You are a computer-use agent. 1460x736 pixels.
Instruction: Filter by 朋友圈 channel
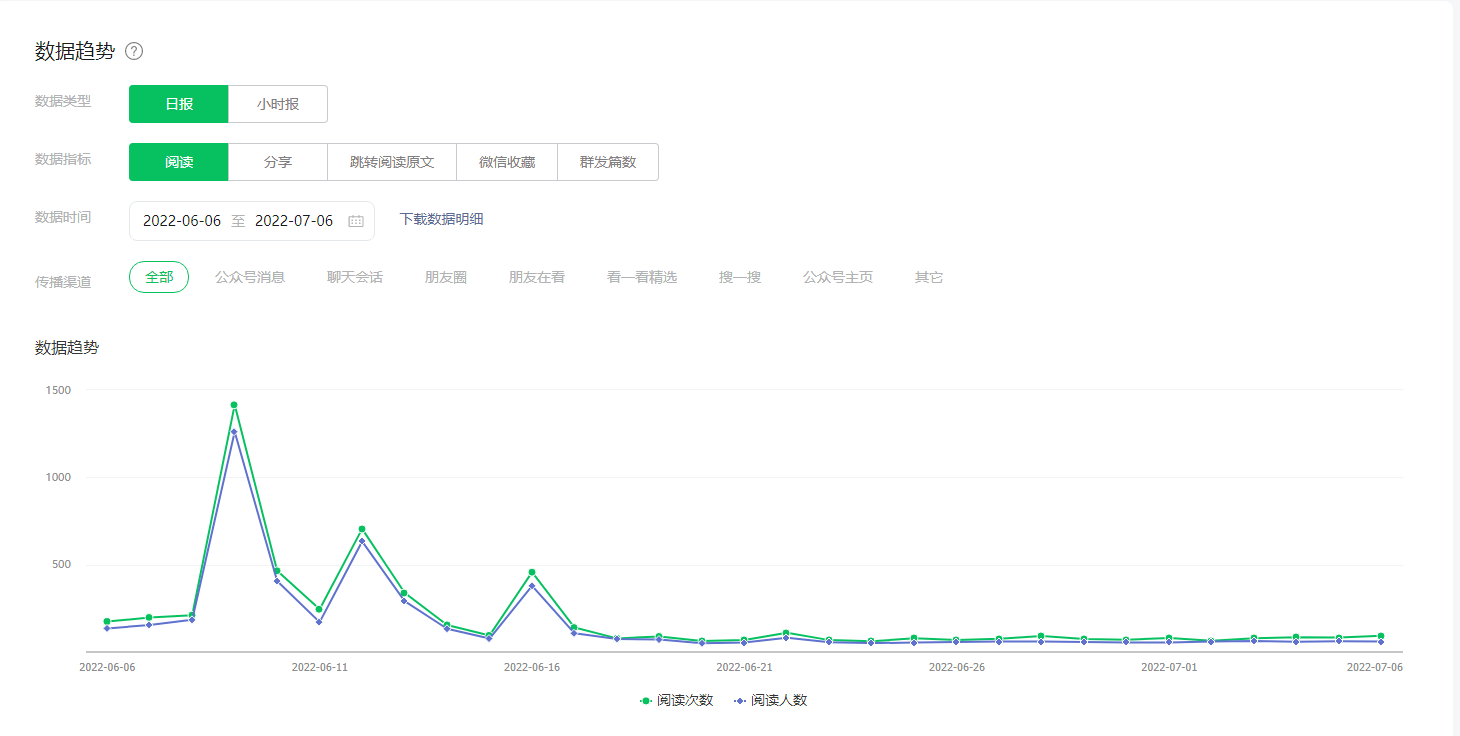point(446,277)
